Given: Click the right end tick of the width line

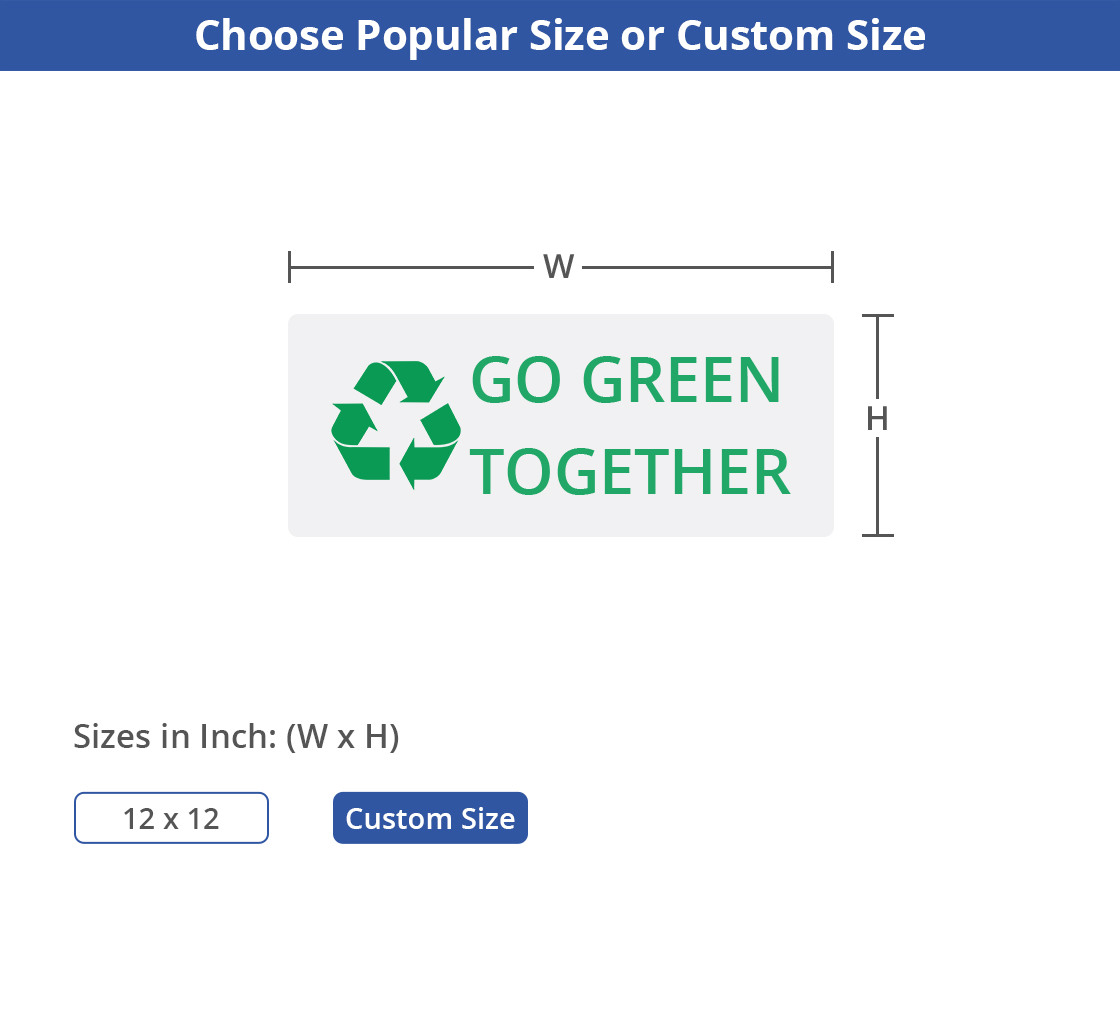Looking at the screenshot, I should (x=832, y=267).
